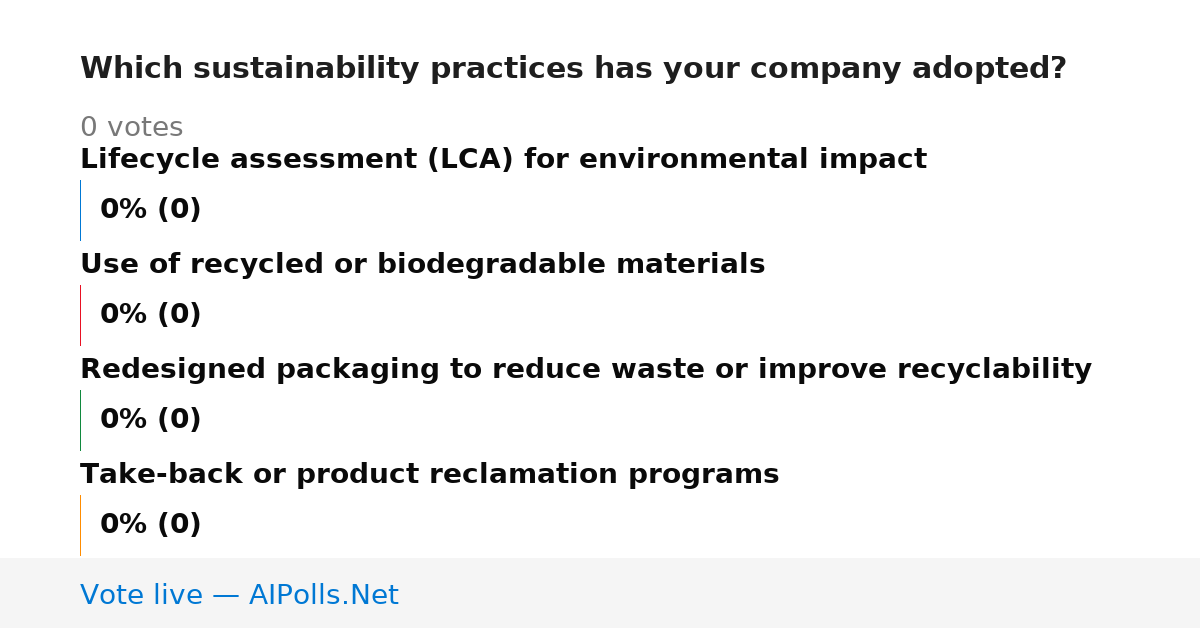The height and width of the screenshot is (628, 1200).
Task: Click 0% (0) result under recycled materials
Action: (x=150, y=315)
